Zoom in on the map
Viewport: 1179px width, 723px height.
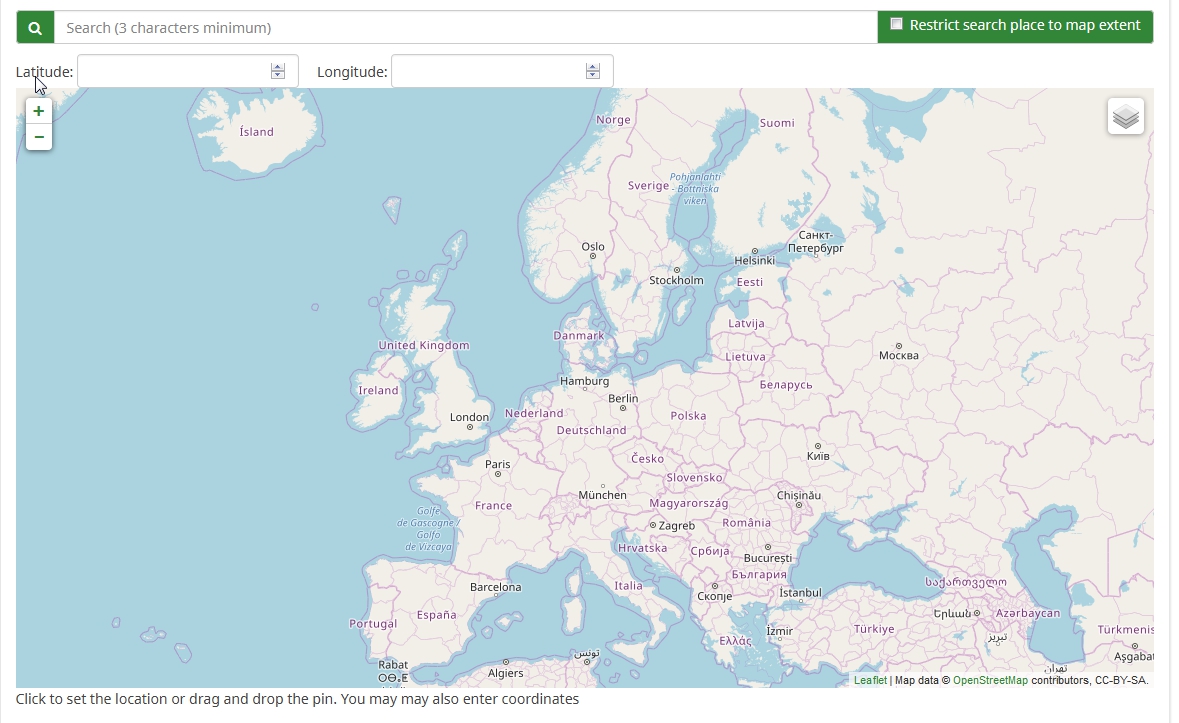point(39,111)
